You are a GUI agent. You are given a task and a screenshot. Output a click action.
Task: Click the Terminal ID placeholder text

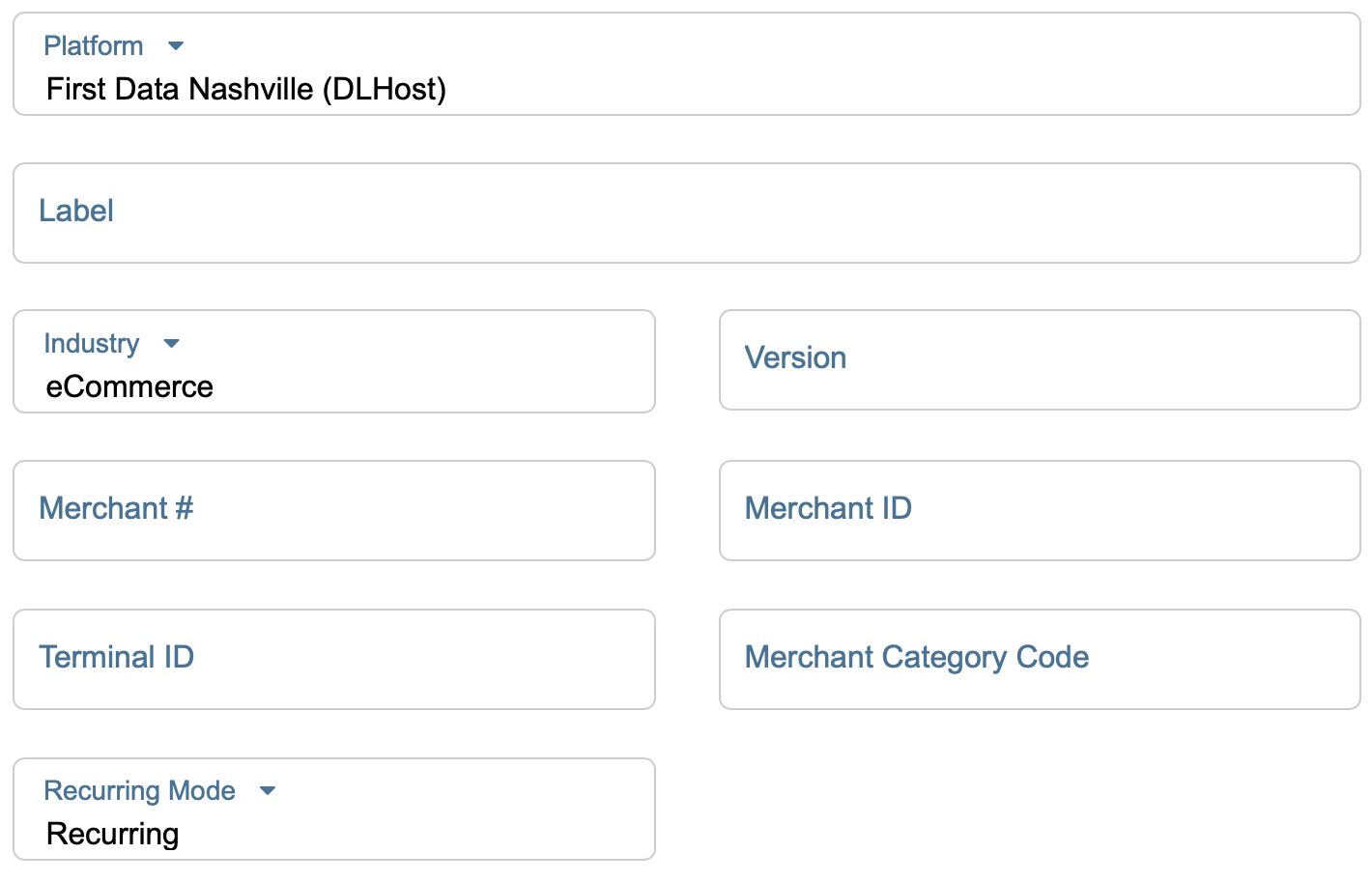click(x=117, y=658)
